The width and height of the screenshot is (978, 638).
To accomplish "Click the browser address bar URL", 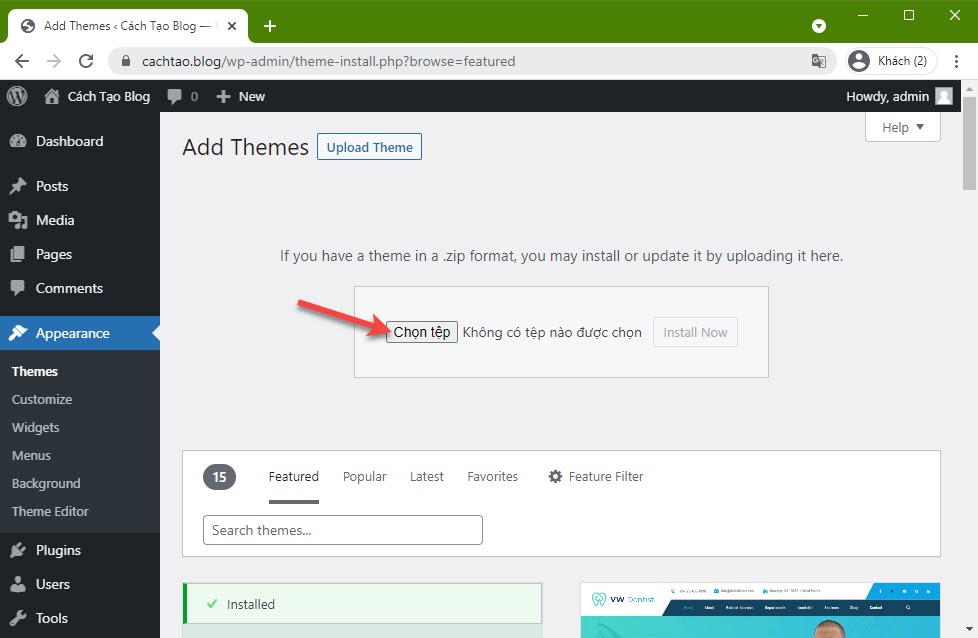I will (328, 61).
